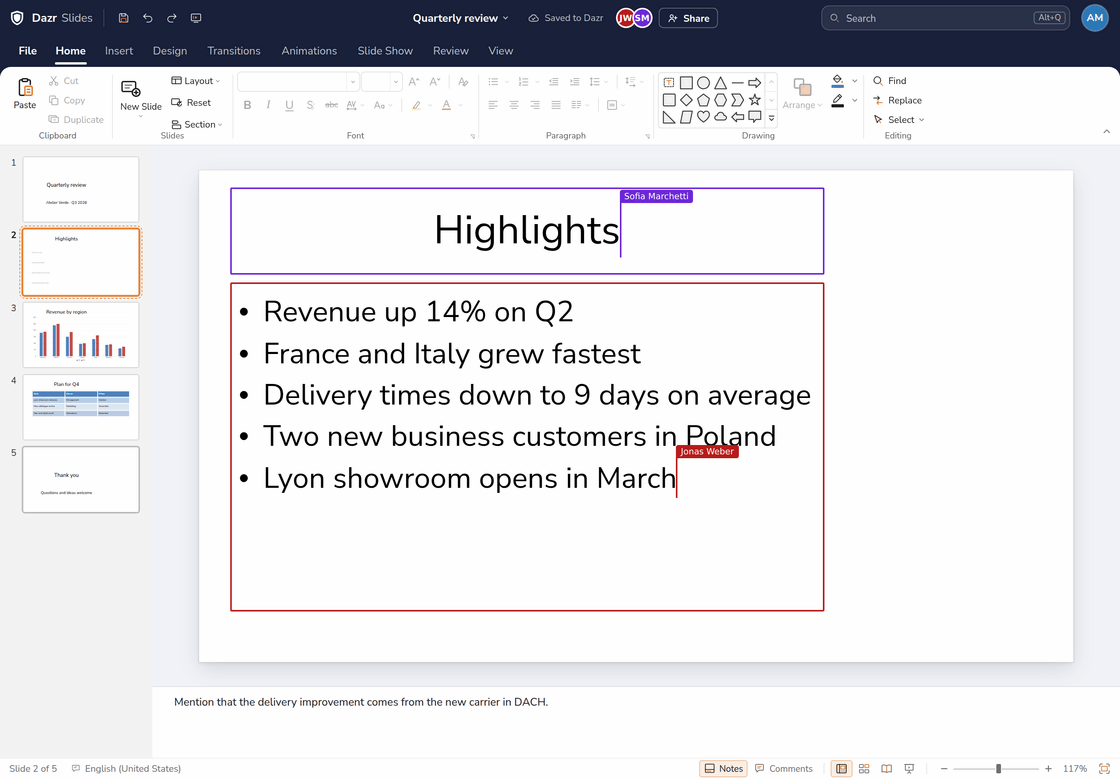The width and height of the screenshot is (1120, 778).
Task: Click the Search field
Action: (x=945, y=18)
